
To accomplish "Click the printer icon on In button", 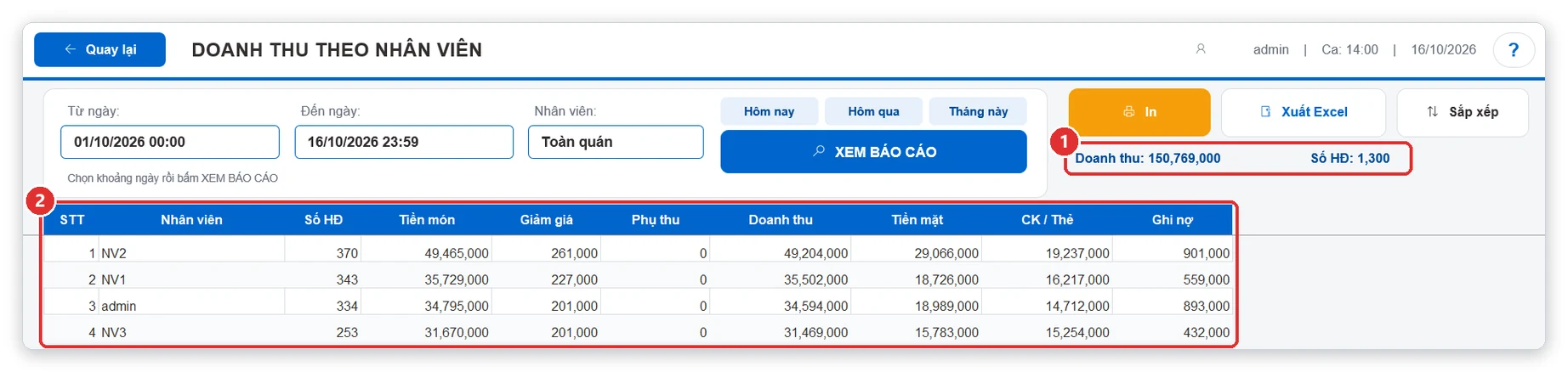I will click(1128, 111).
